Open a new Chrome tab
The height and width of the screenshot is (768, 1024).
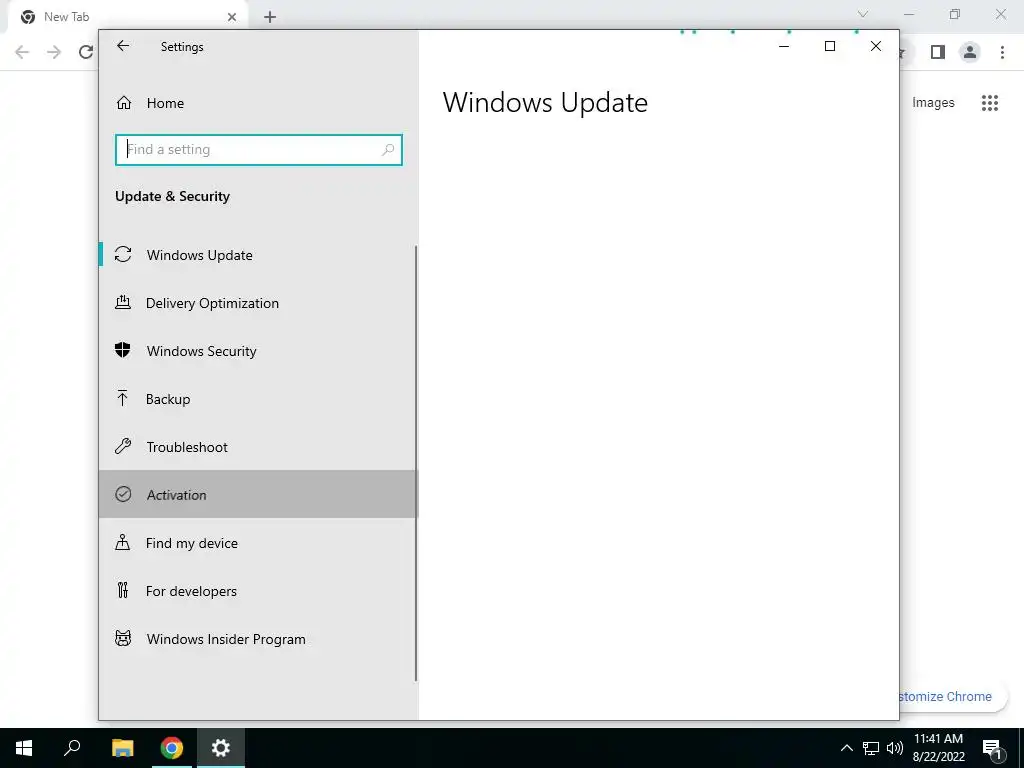tap(270, 17)
